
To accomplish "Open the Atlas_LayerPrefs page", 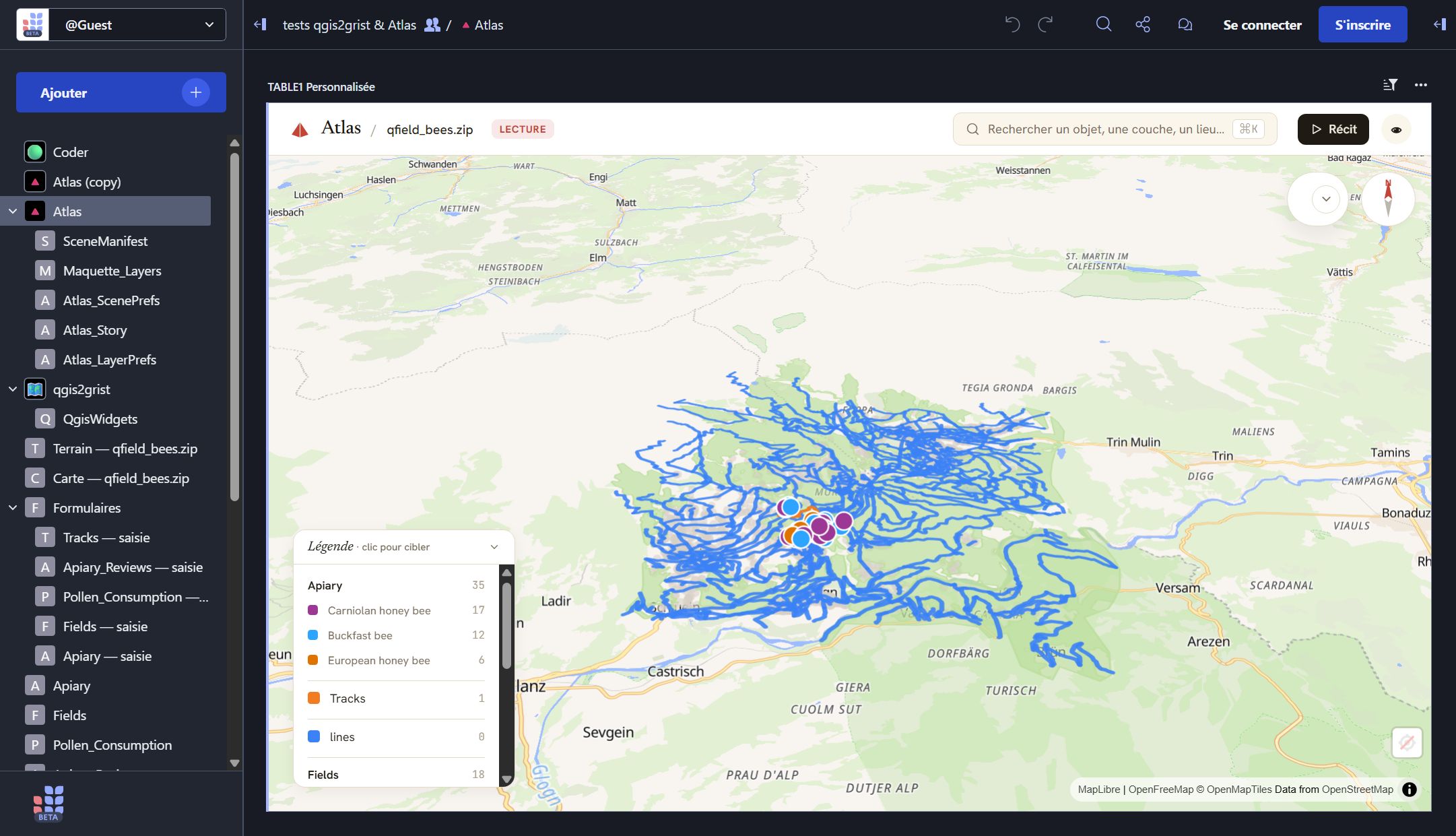I will [x=110, y=360].
